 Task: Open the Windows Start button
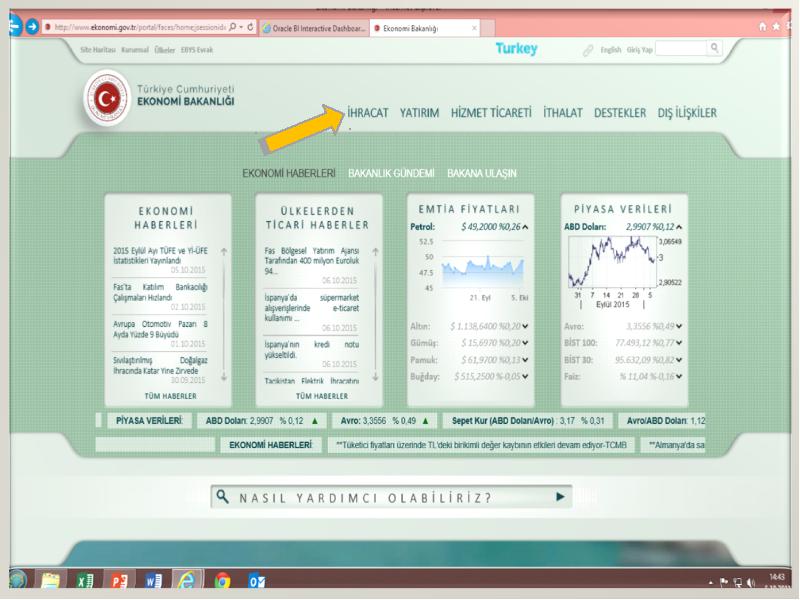click(x=18, y=580)
